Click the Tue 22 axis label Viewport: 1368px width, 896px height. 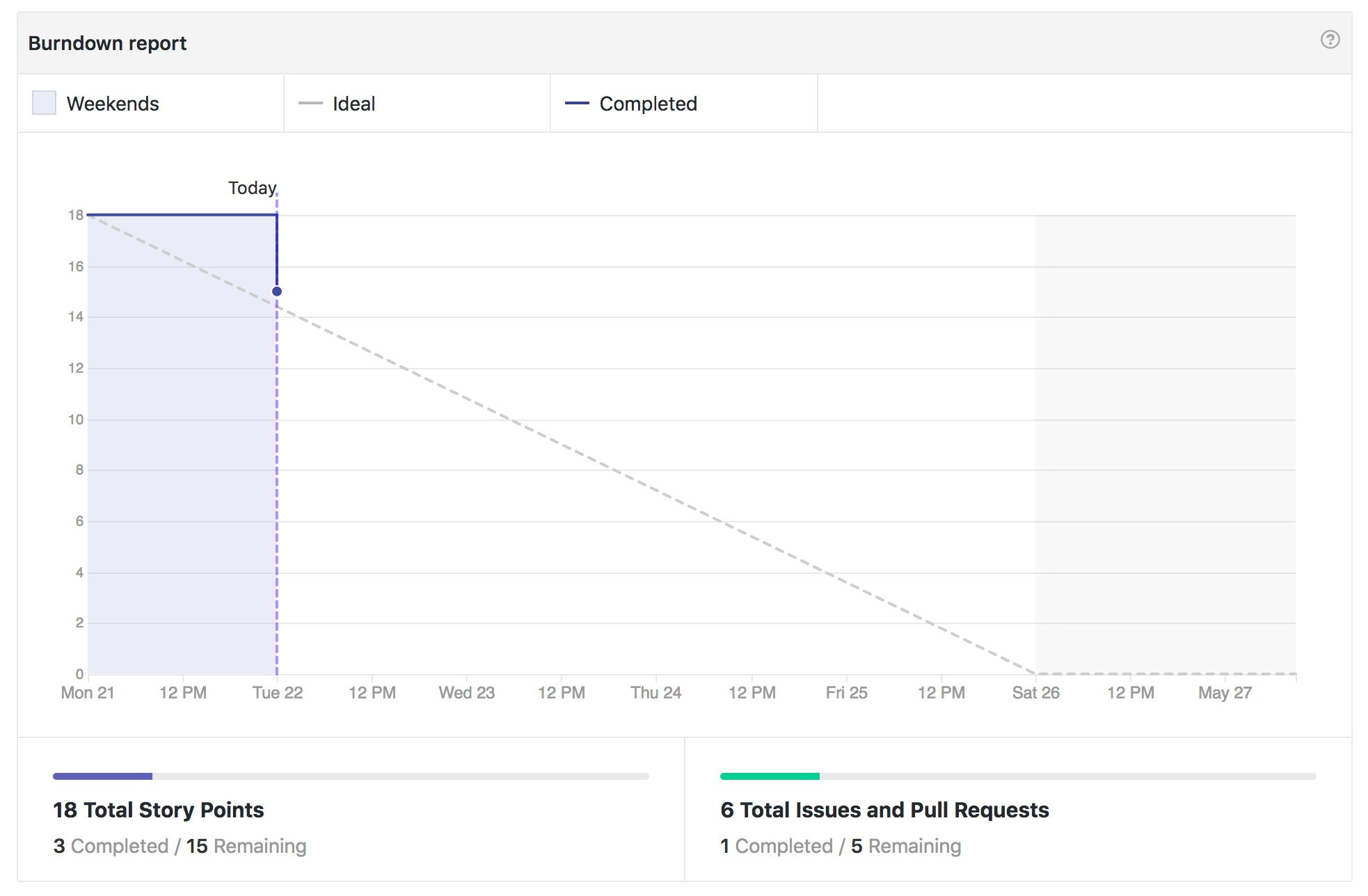(x=278, y=693)
